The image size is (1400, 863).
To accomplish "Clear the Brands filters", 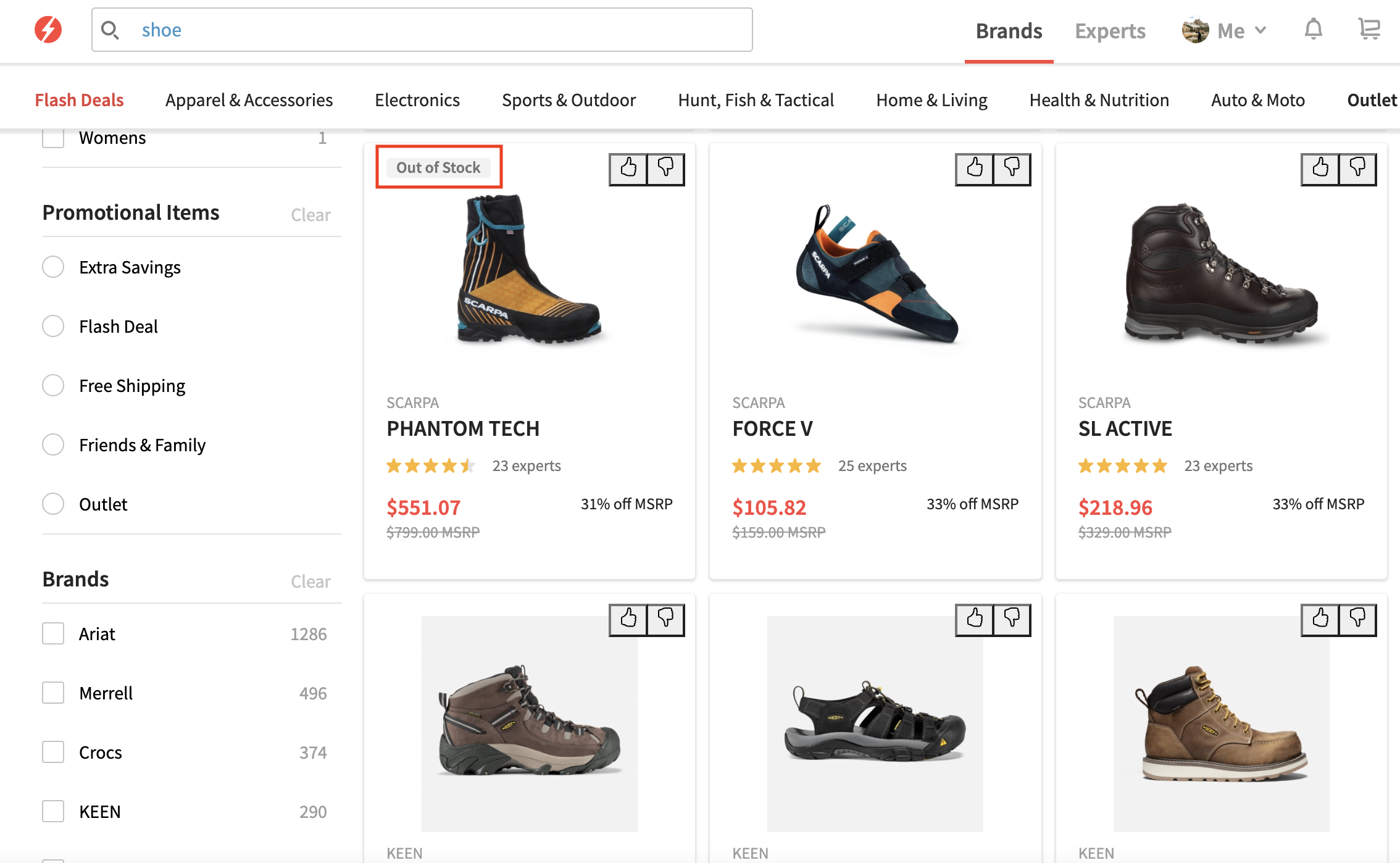I will (310, 582).
